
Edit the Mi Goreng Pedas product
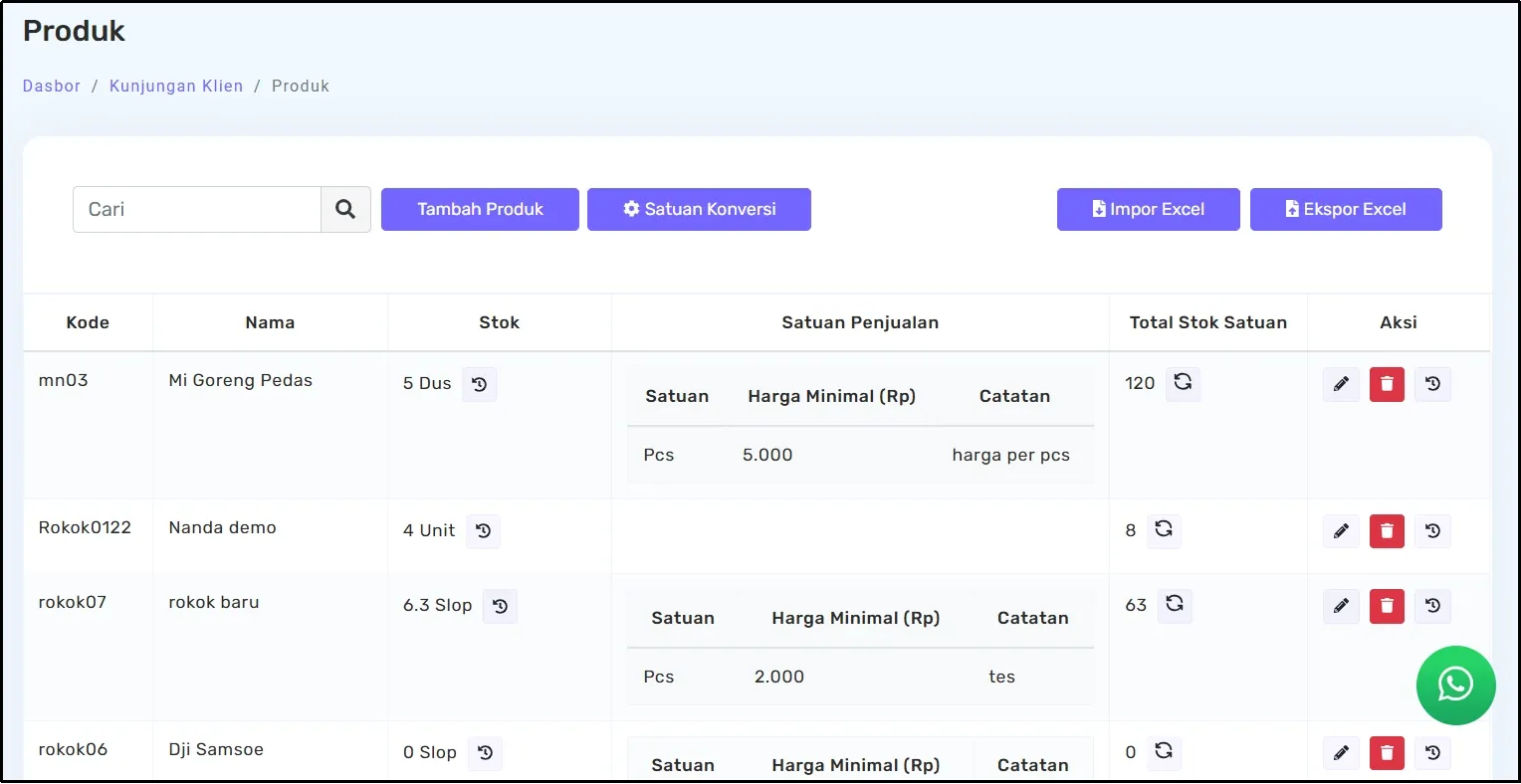coord(1341,384)
